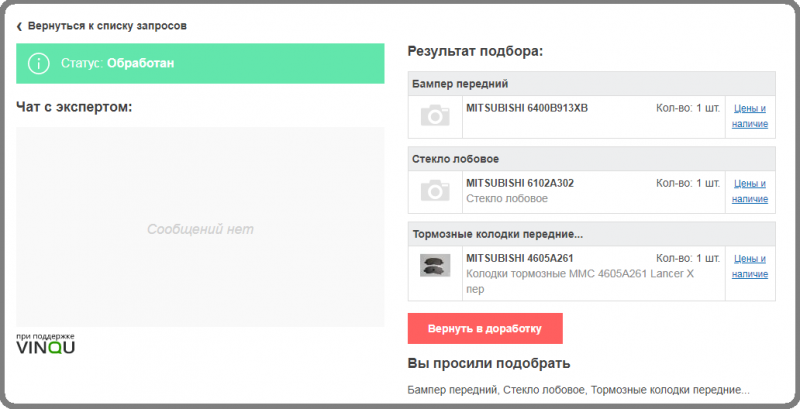Click the 'Вы просили подобрать' heading
This screenshot has height=409, width=800.
[x=489, y=364]
